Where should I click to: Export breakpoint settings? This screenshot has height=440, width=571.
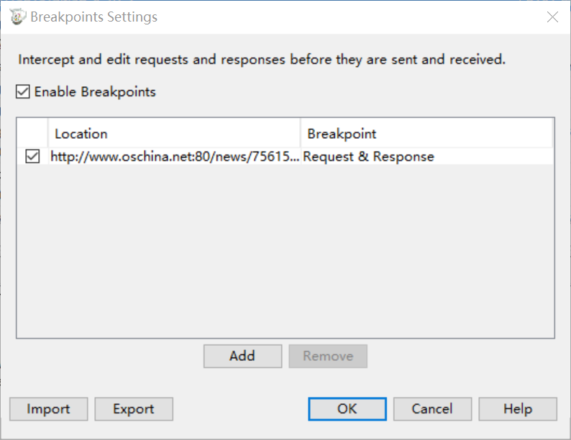[x=134, y=409]
